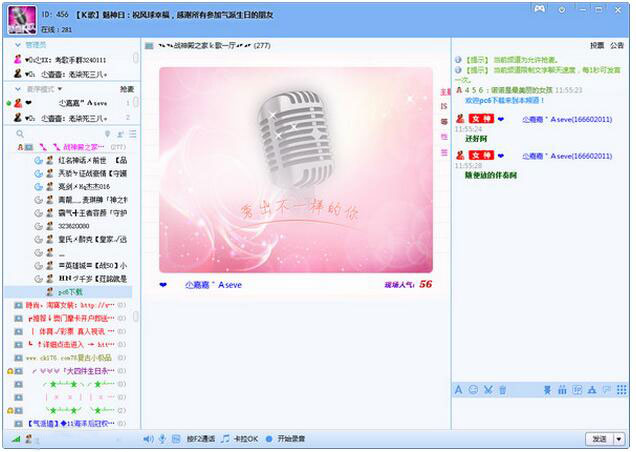636x452 pixels.
Task: Click username link in 11:55:28 message
Action: point(567,156)
